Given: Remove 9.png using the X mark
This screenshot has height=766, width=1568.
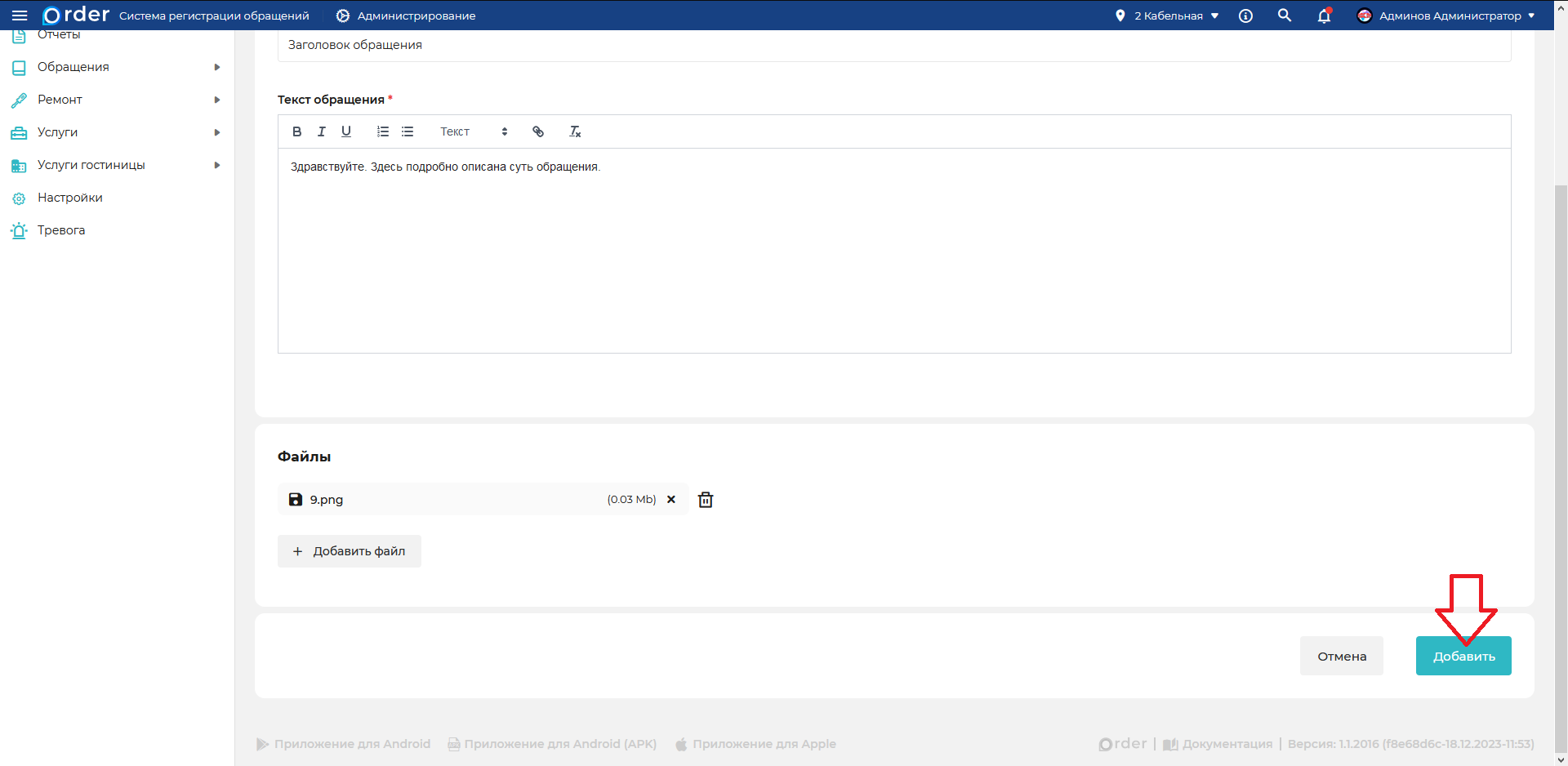Looking at the screenshot, I should [x=671, y=500].
